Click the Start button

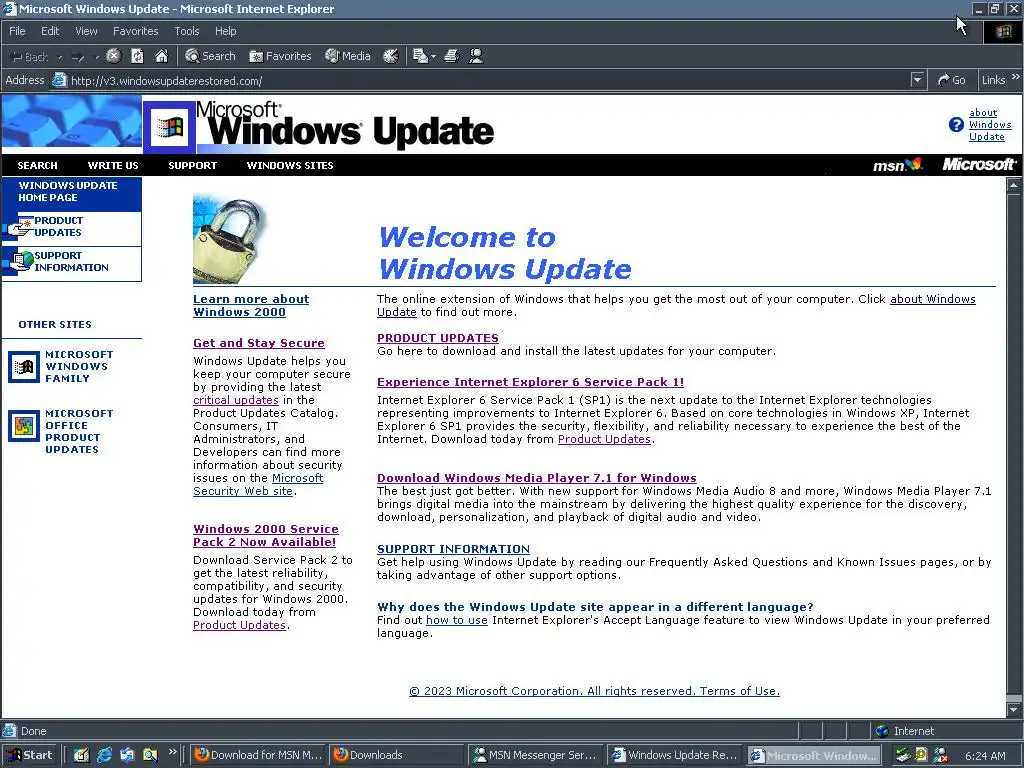[29, 755]
